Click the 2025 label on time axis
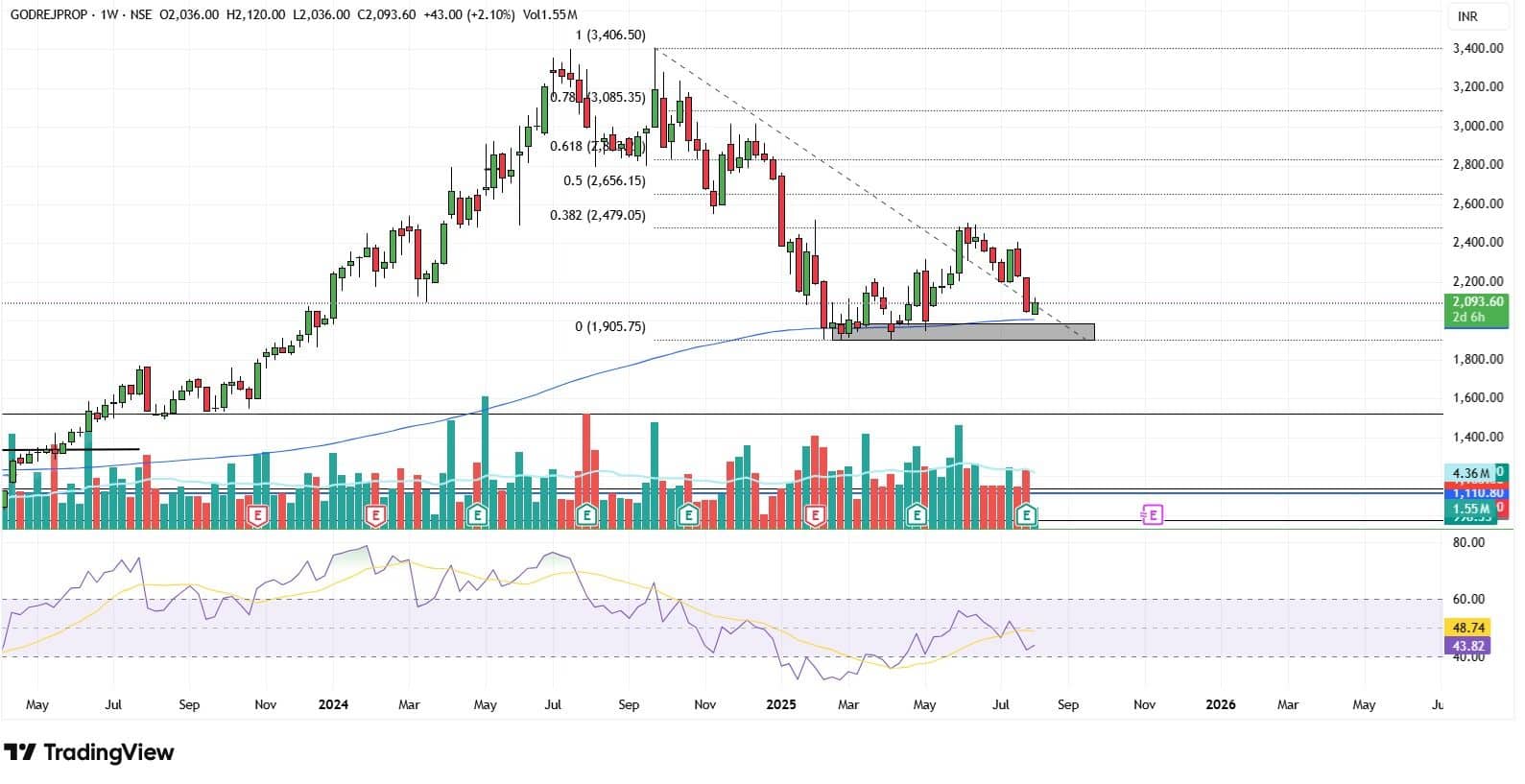Image resolution: width=1525 pixels, height=784 pixels. point(781,704)
